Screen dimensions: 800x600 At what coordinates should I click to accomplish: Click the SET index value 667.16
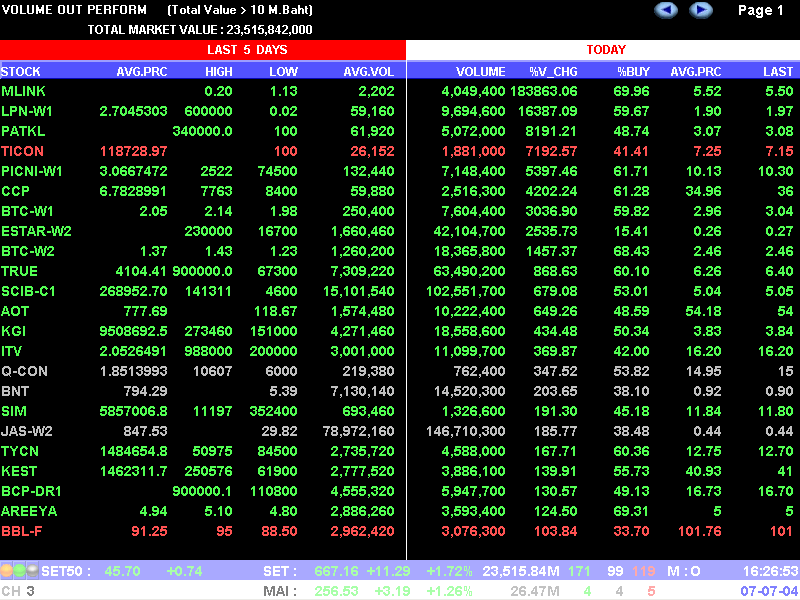tap(336, 571)
